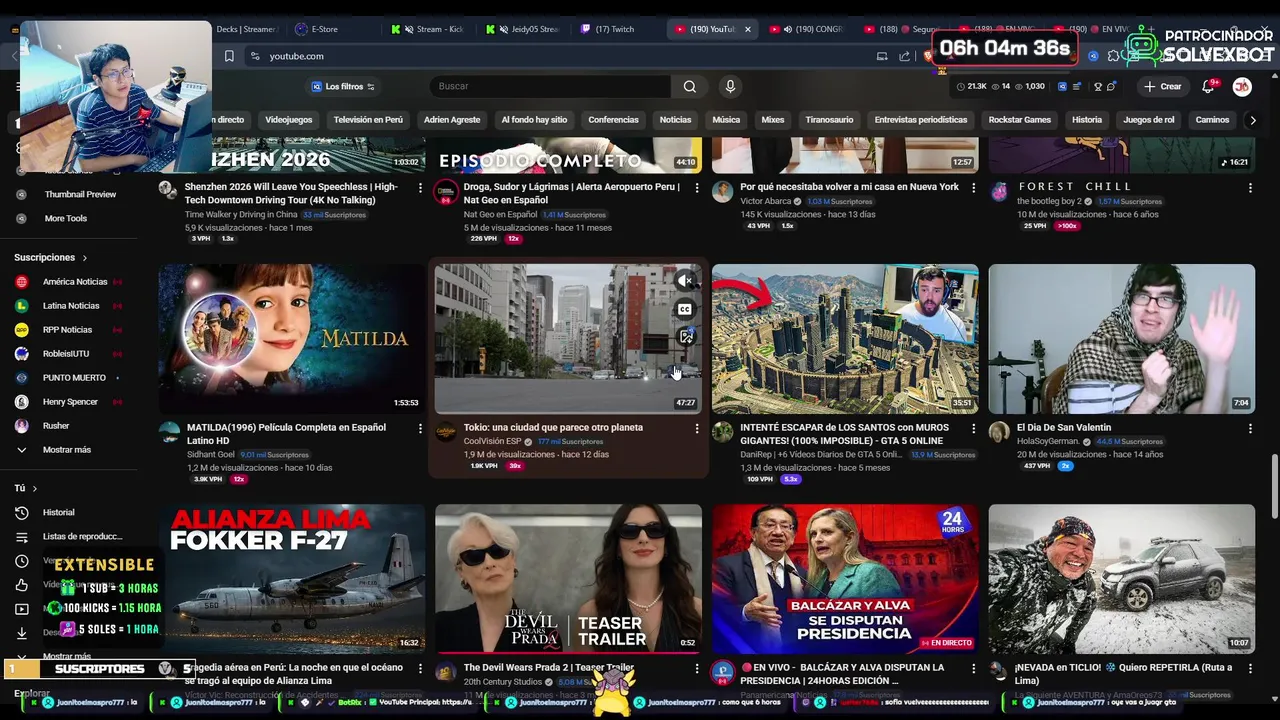Open Los filtros dropdown

coord(343,86)
